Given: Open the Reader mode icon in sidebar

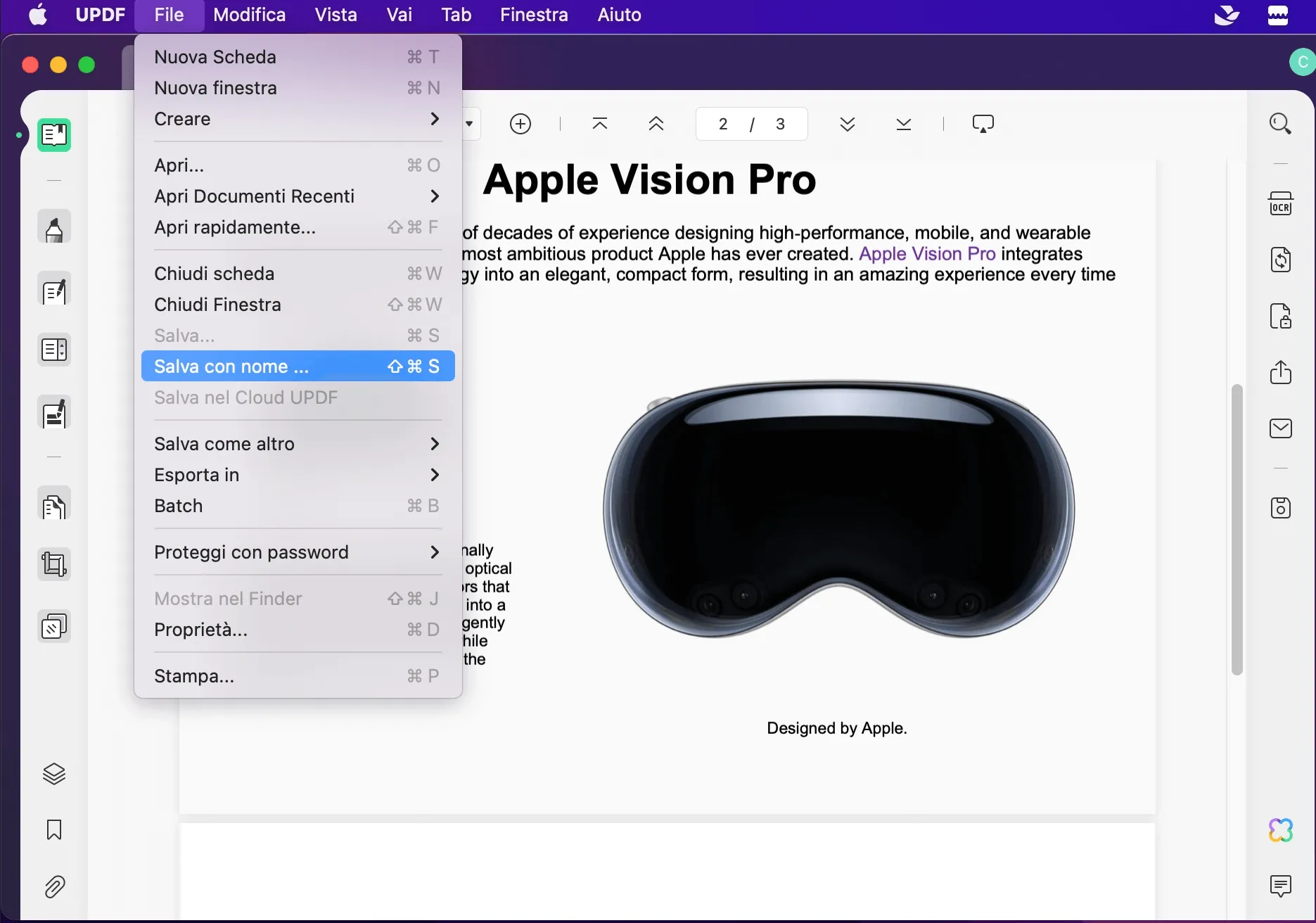Looking at the screenshot, I should (x=54, y=134).
